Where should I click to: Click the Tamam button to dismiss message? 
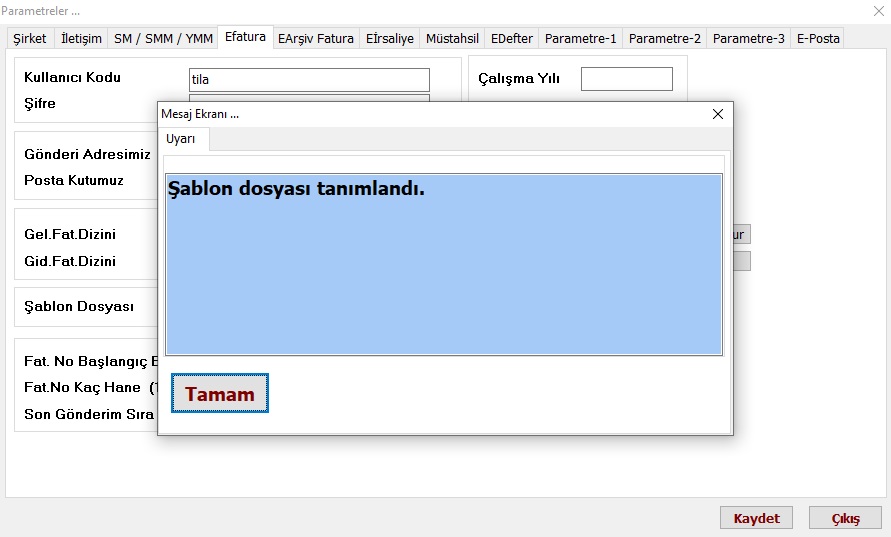tap(220, 394)
